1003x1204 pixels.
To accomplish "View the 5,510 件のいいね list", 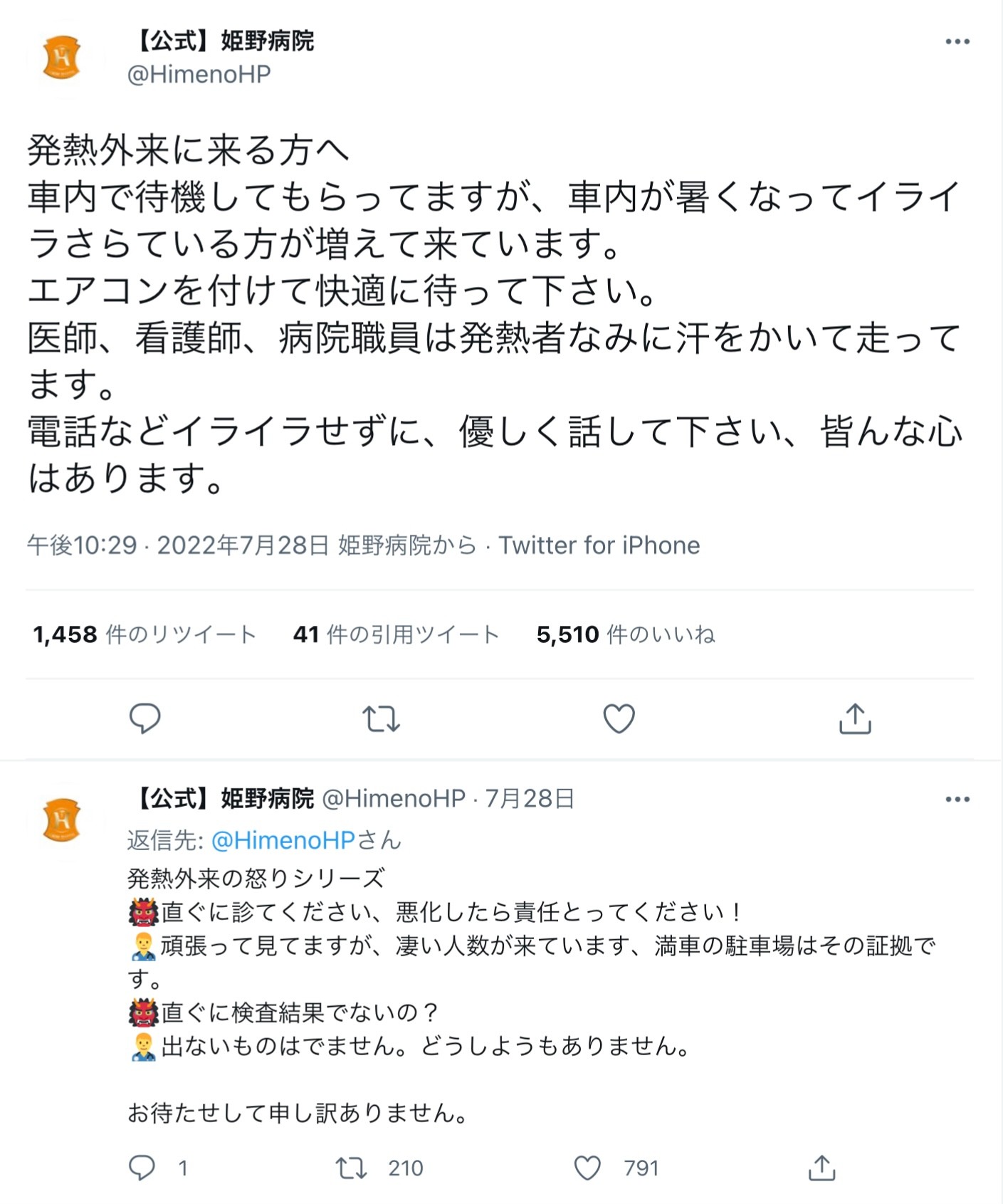I will coord(626,634).
